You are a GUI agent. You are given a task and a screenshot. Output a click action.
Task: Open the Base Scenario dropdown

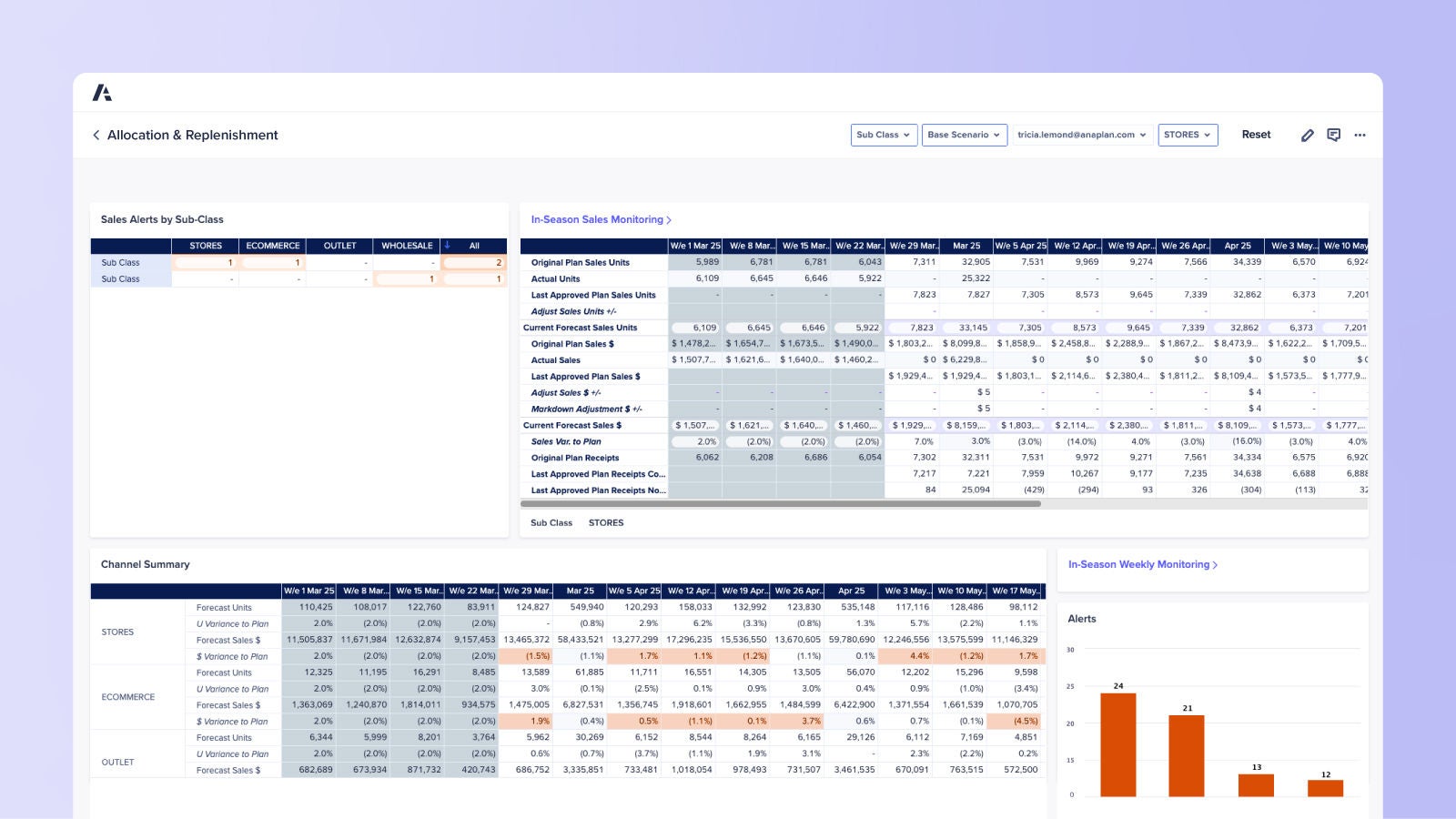[x=964, y=135]
